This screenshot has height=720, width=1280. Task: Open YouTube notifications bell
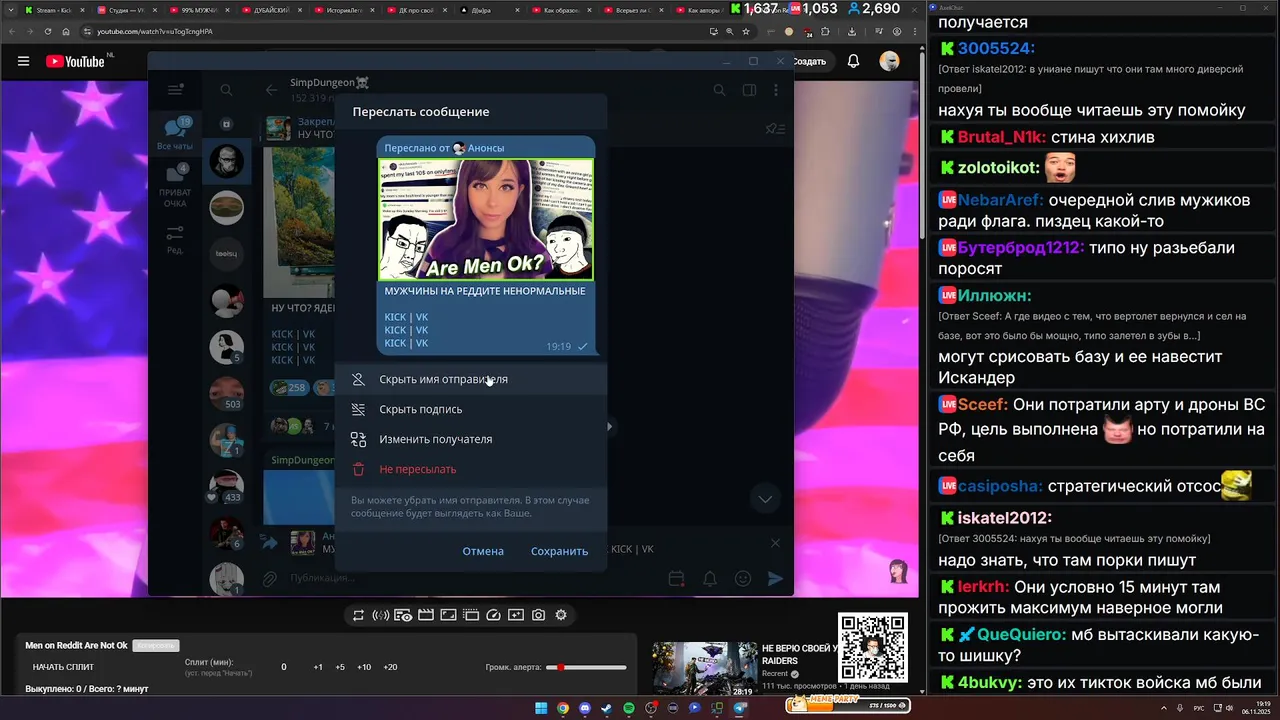coord(853,61)
